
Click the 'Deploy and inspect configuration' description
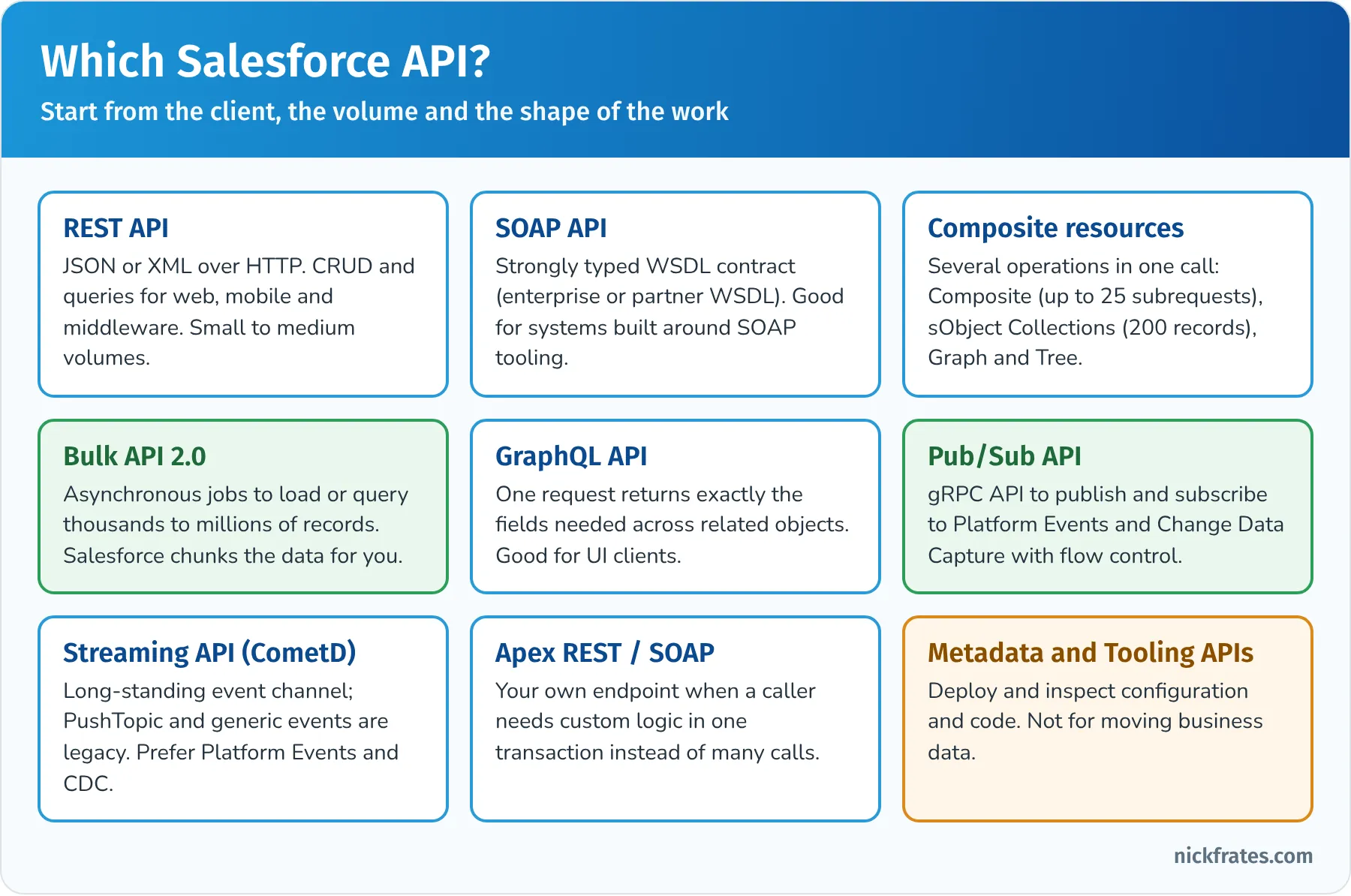(x=1095, y=721)
